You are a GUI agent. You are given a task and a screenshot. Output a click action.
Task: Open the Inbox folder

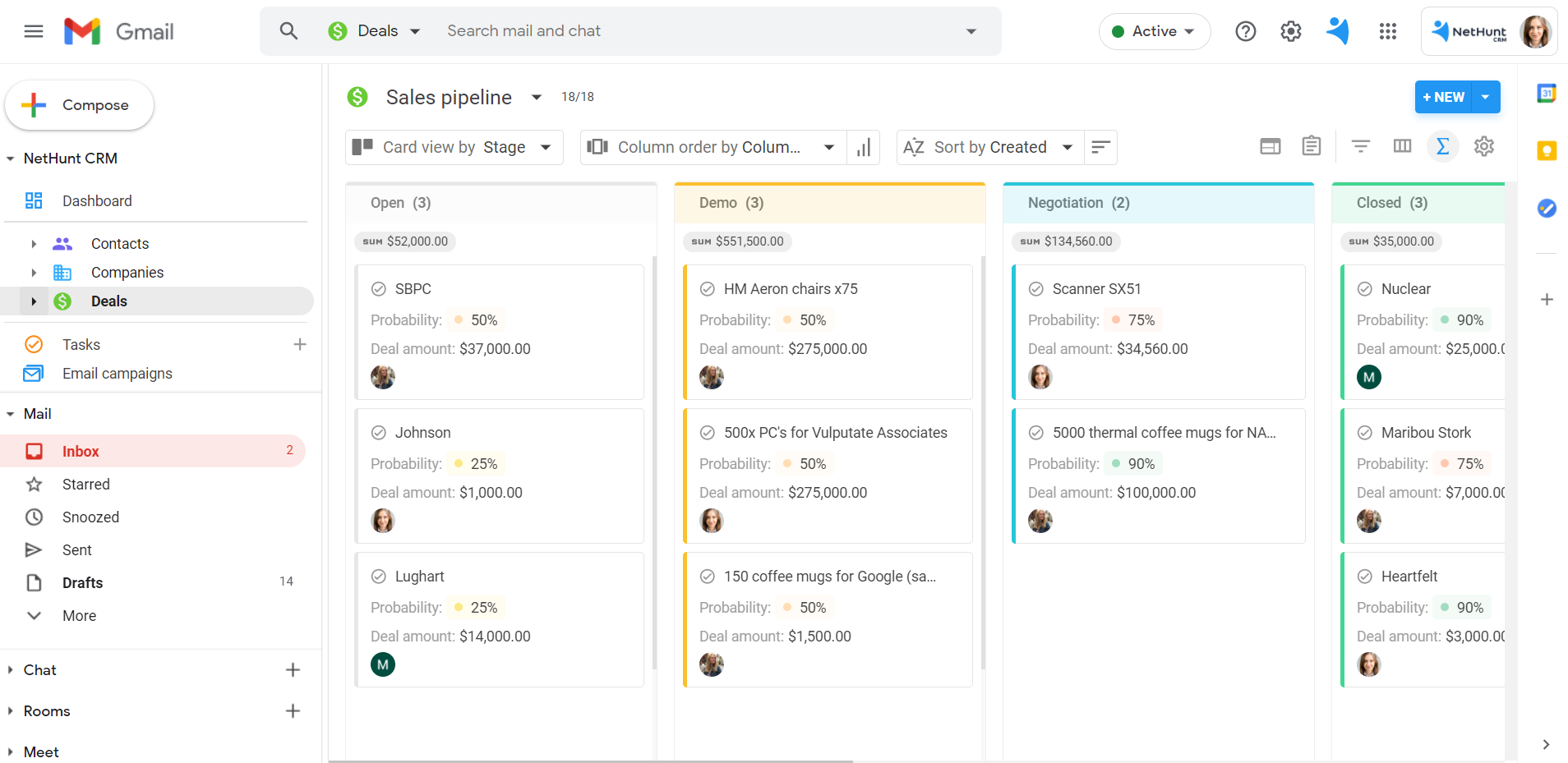click(x=81, y=451)
